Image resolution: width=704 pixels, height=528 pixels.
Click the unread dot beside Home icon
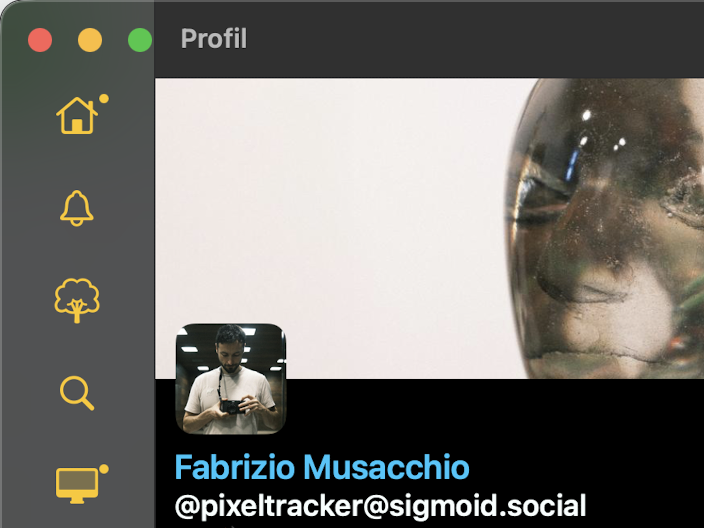104,98
